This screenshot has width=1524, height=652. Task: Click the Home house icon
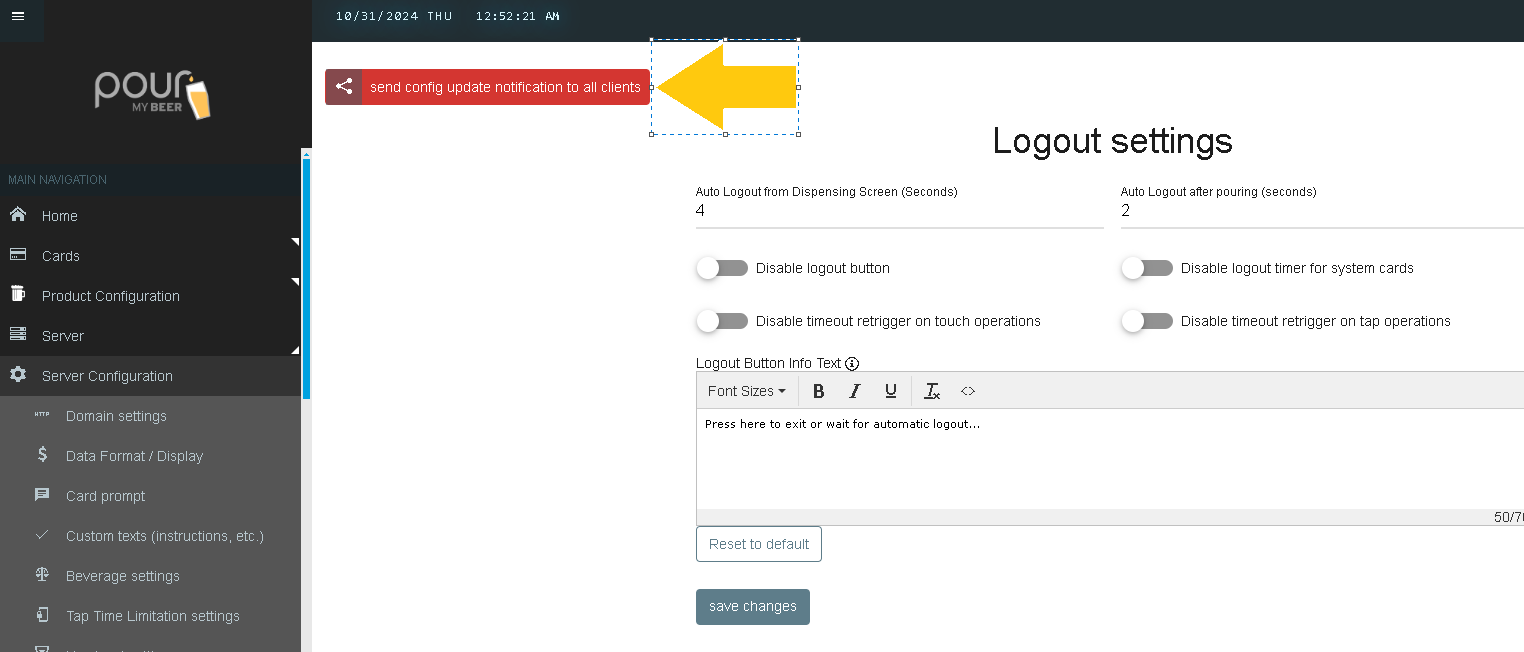pyautogui.click(x=18, y=215)
